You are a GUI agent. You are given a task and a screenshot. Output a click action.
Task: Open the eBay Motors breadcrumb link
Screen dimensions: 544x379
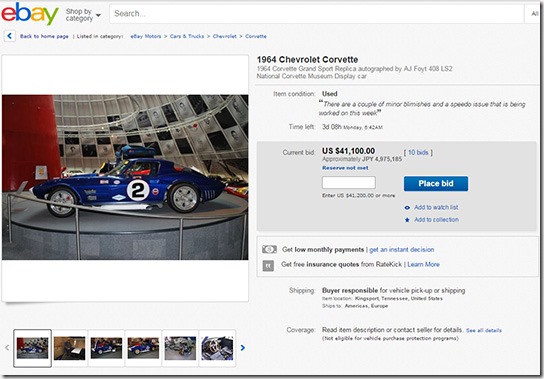click(146, 36)
